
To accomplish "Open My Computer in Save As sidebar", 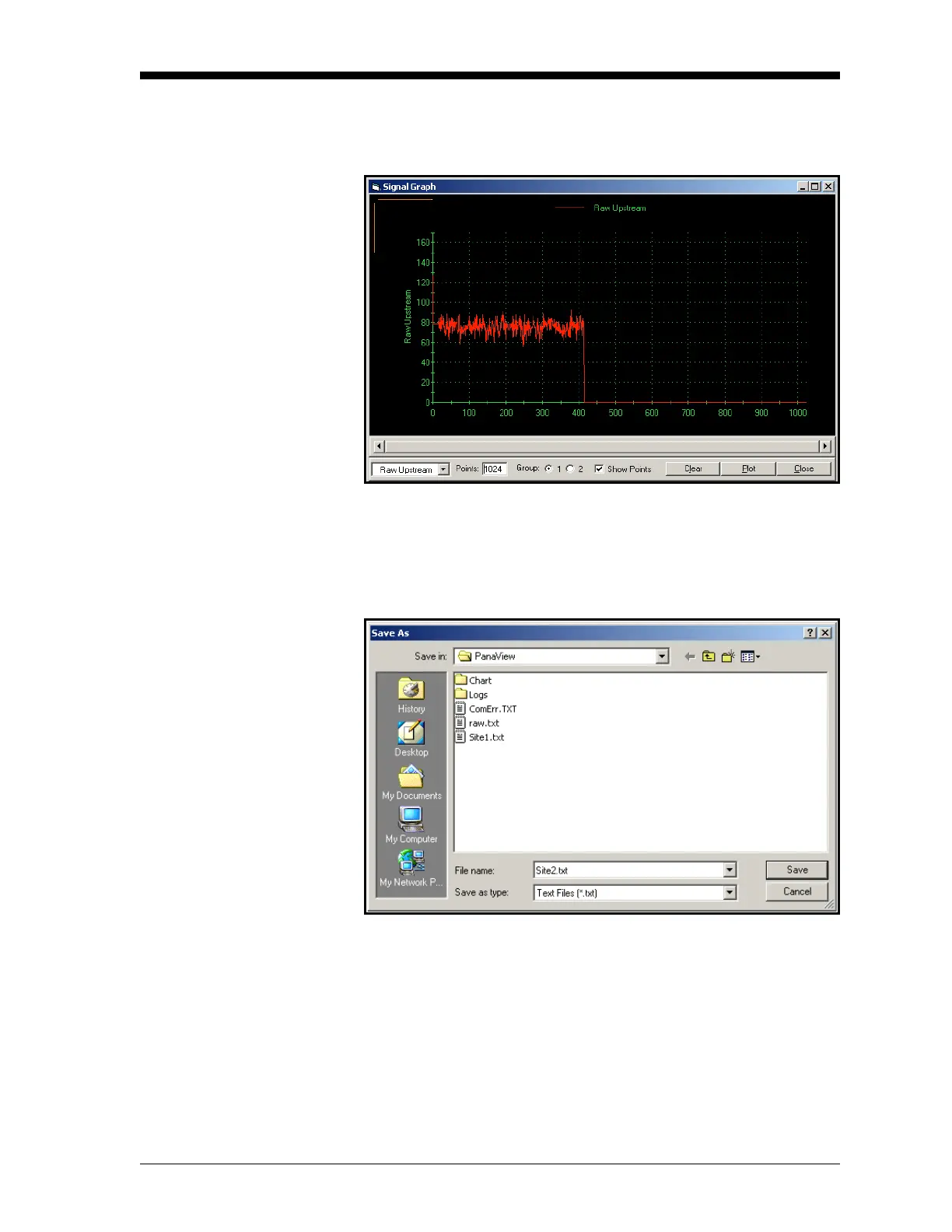I will [x=411, y=825].
